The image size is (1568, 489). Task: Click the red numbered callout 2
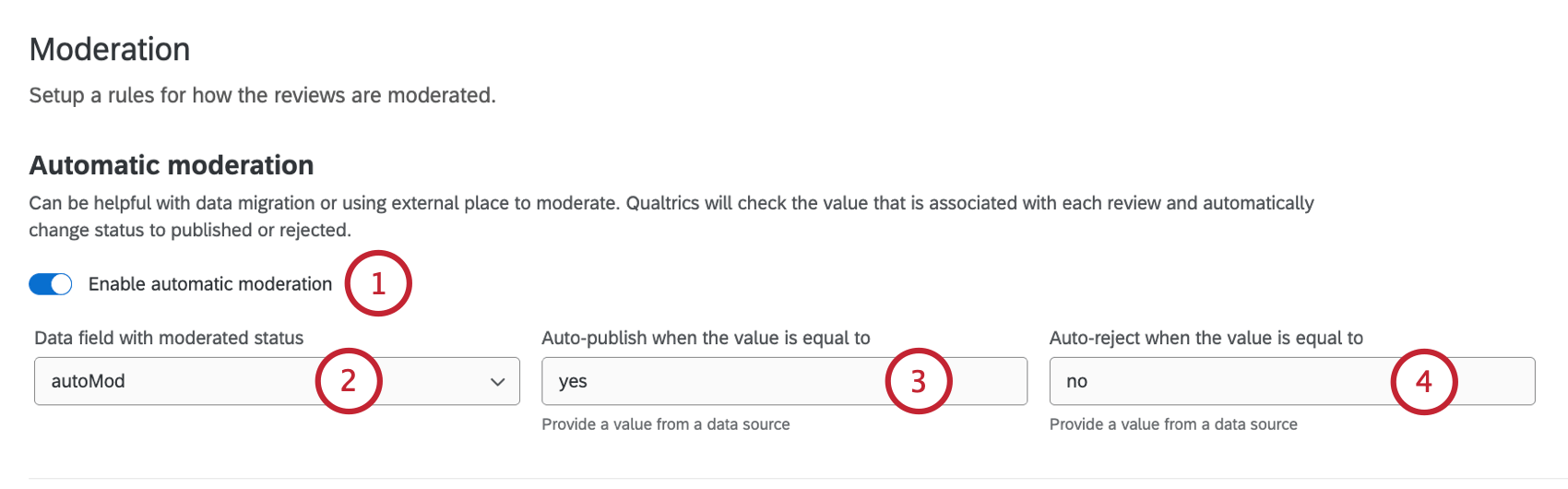coord(349,380)
